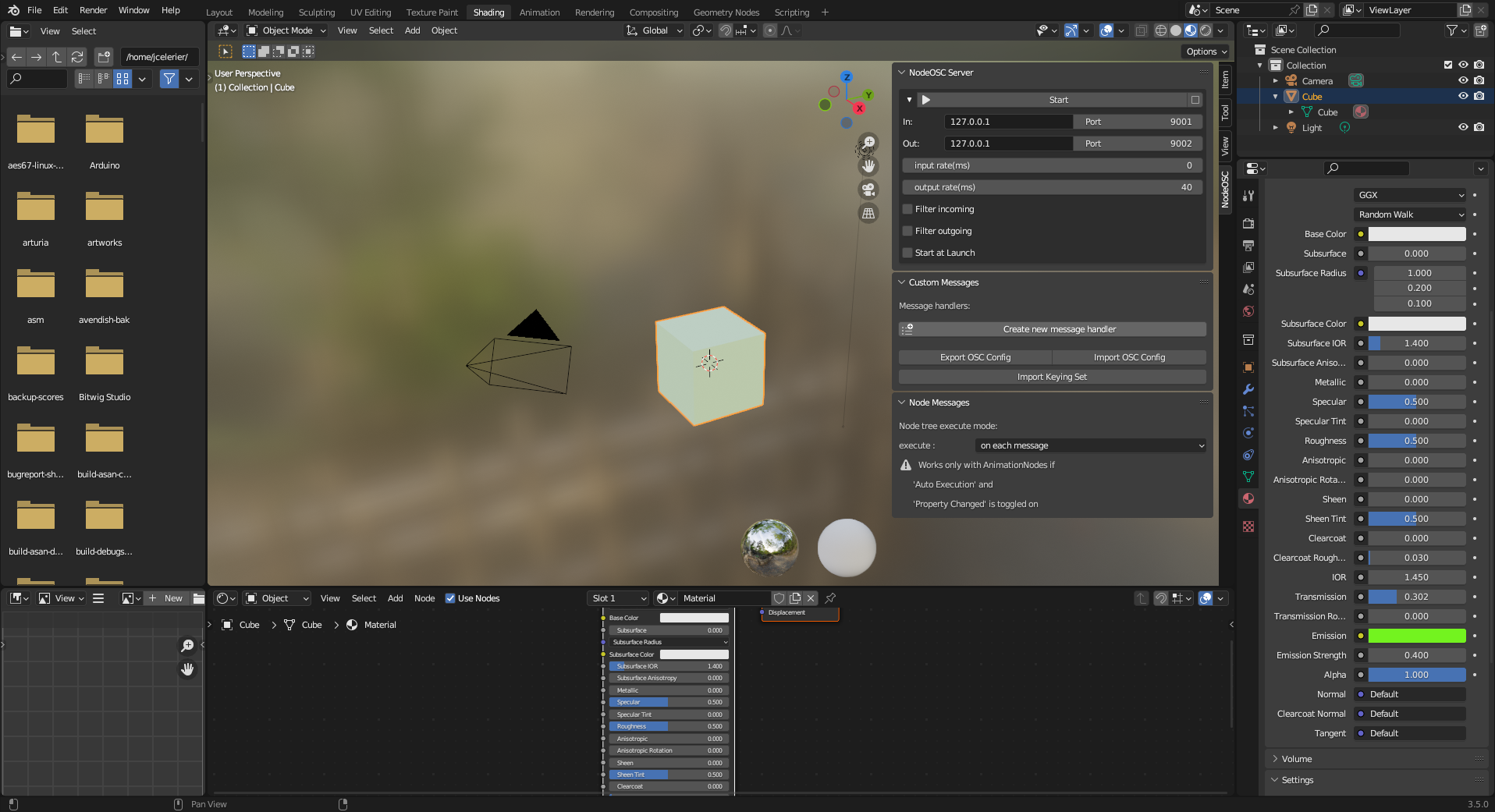1495x812 pixels.
Task: Select rendered viewport shading
Action: (x=1206, y=30)
